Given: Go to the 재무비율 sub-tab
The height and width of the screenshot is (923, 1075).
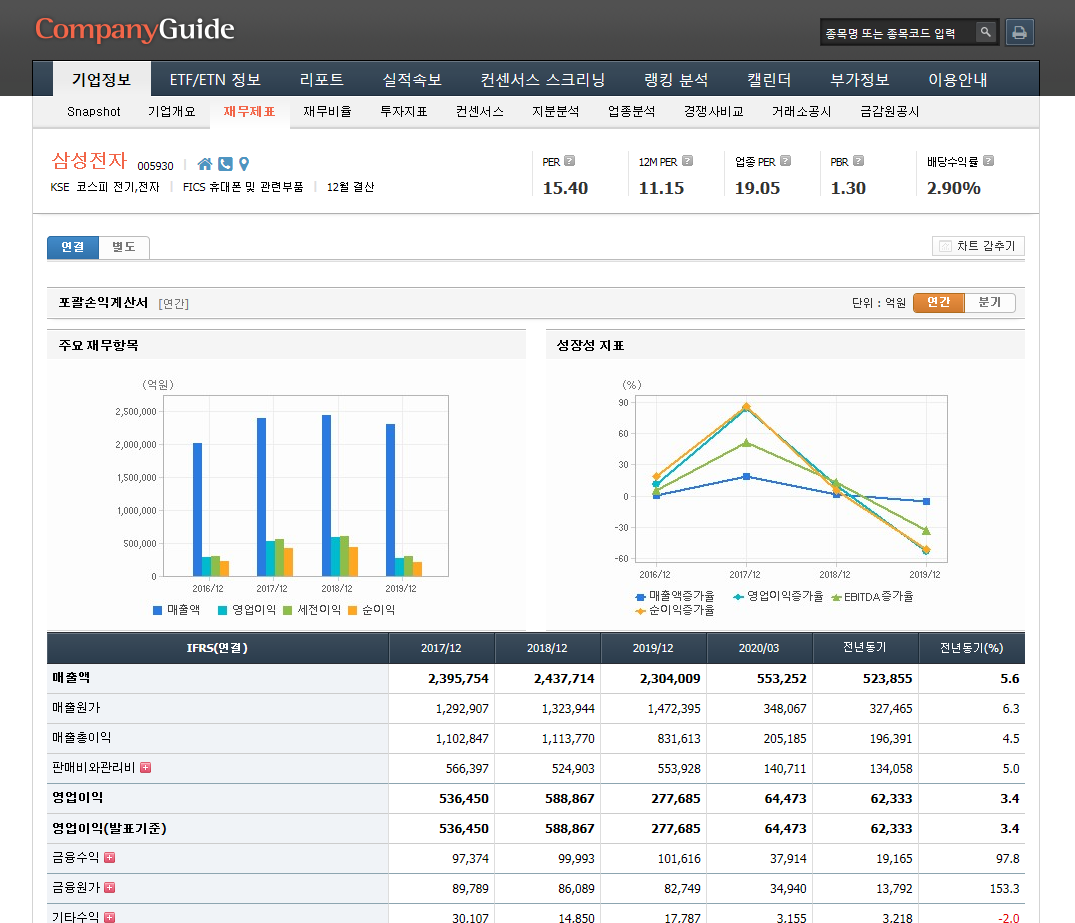Looking at the screenshot, I should coord(327,112).
